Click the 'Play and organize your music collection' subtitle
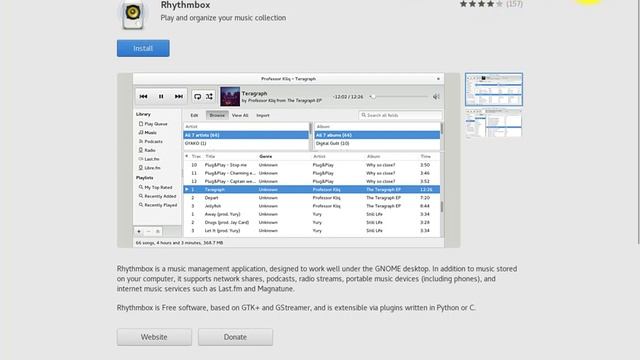Screen dimensions: 640x360 coord(223,18)
